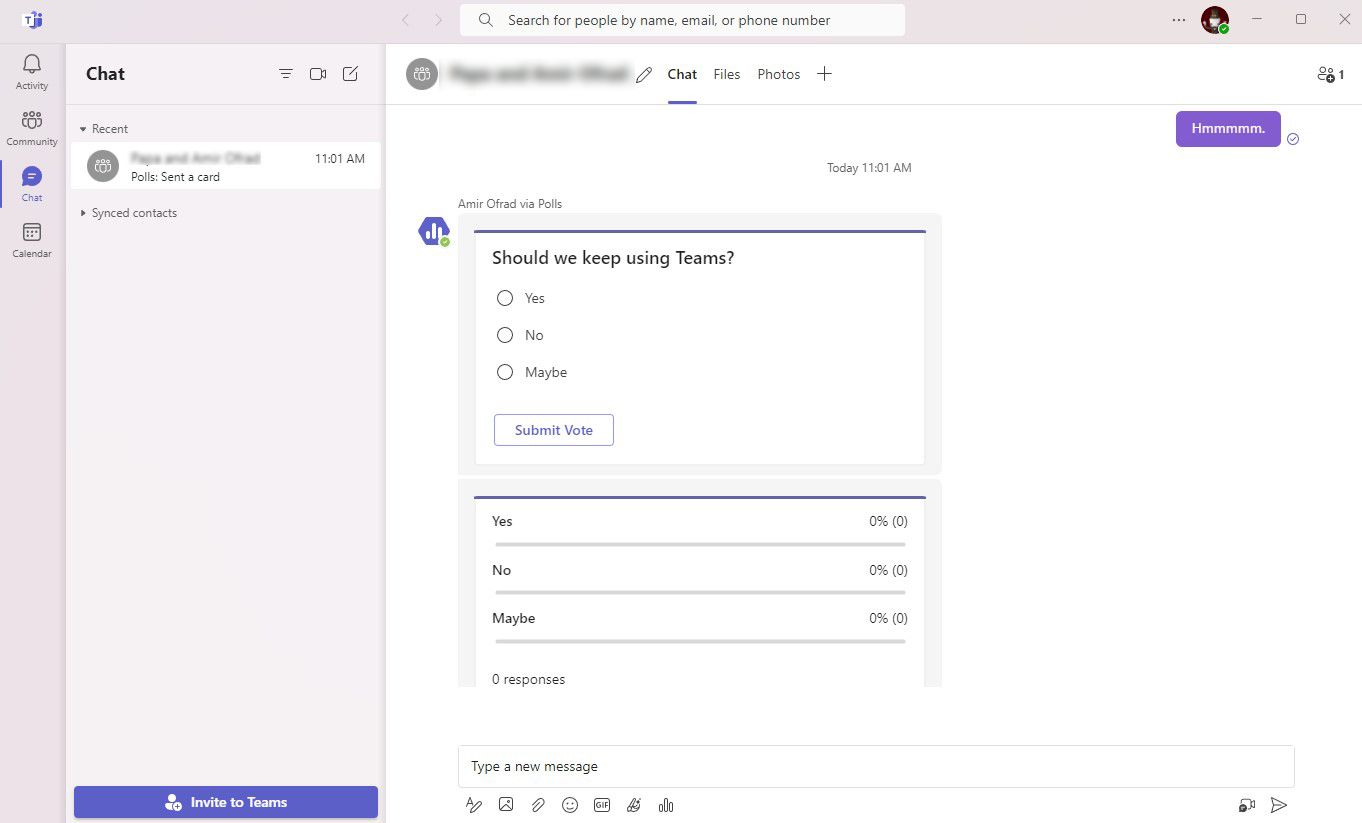Record a video clip message
The height and width of the screenshot is (823, 1362).
coord(1246,804)
